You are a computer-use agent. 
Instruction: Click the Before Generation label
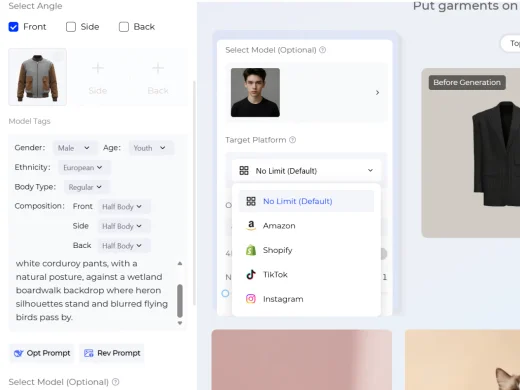[x=467, y=83]
